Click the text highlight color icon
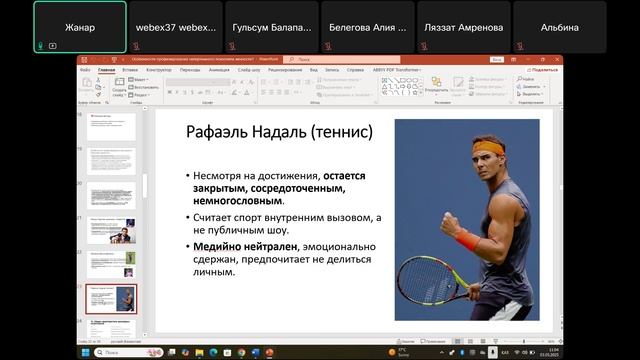 (x=235, y=93)
